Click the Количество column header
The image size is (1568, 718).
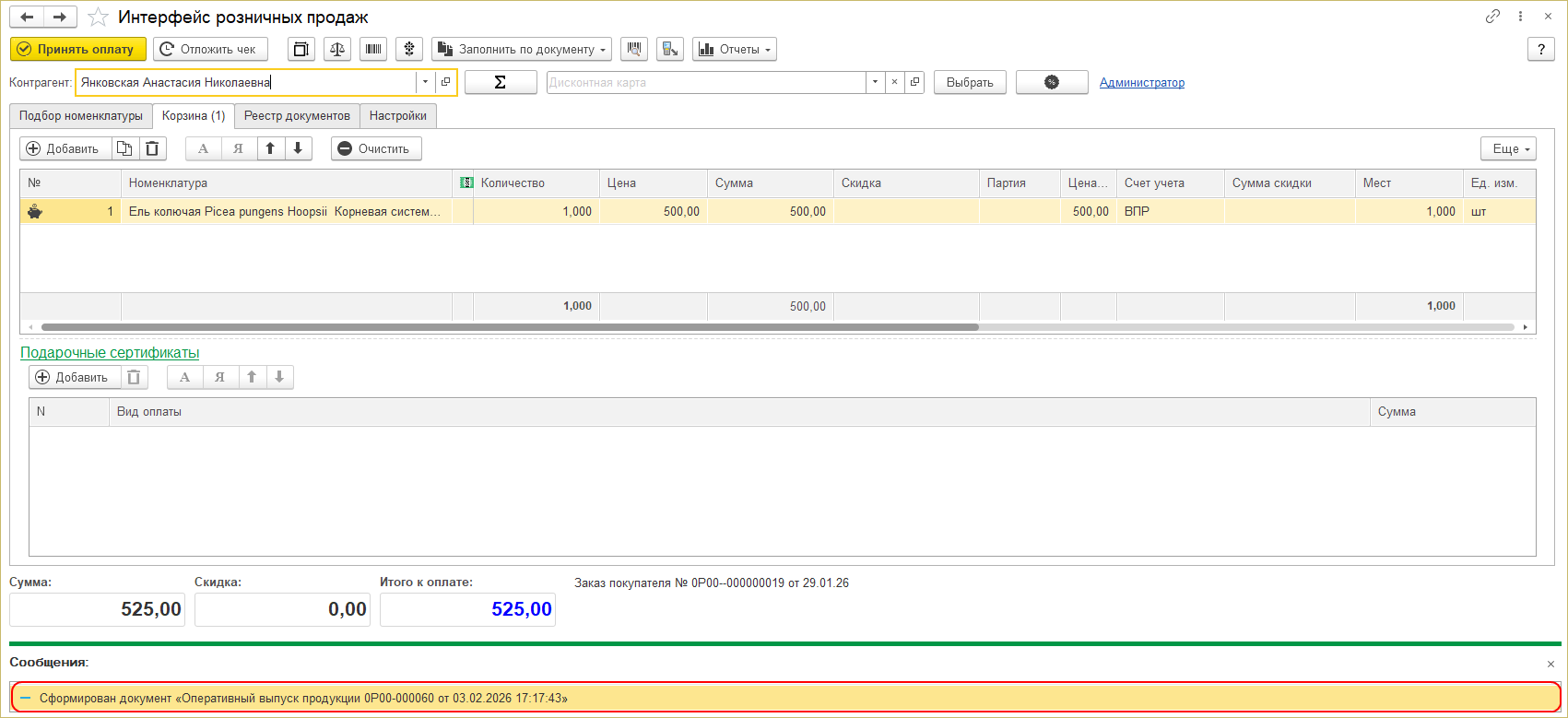(536, 183)
